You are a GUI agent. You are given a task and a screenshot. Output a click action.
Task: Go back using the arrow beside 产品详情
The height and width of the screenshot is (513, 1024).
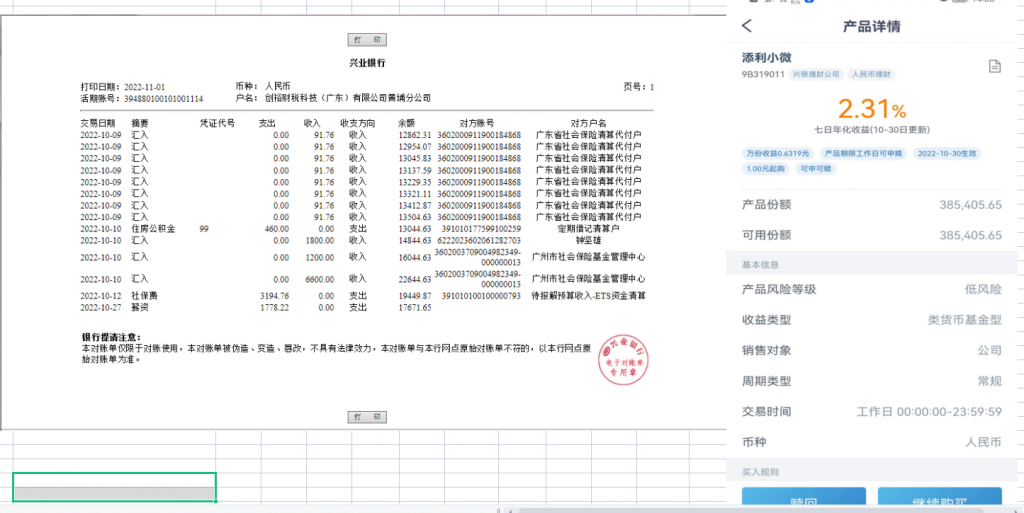[747, 26]
